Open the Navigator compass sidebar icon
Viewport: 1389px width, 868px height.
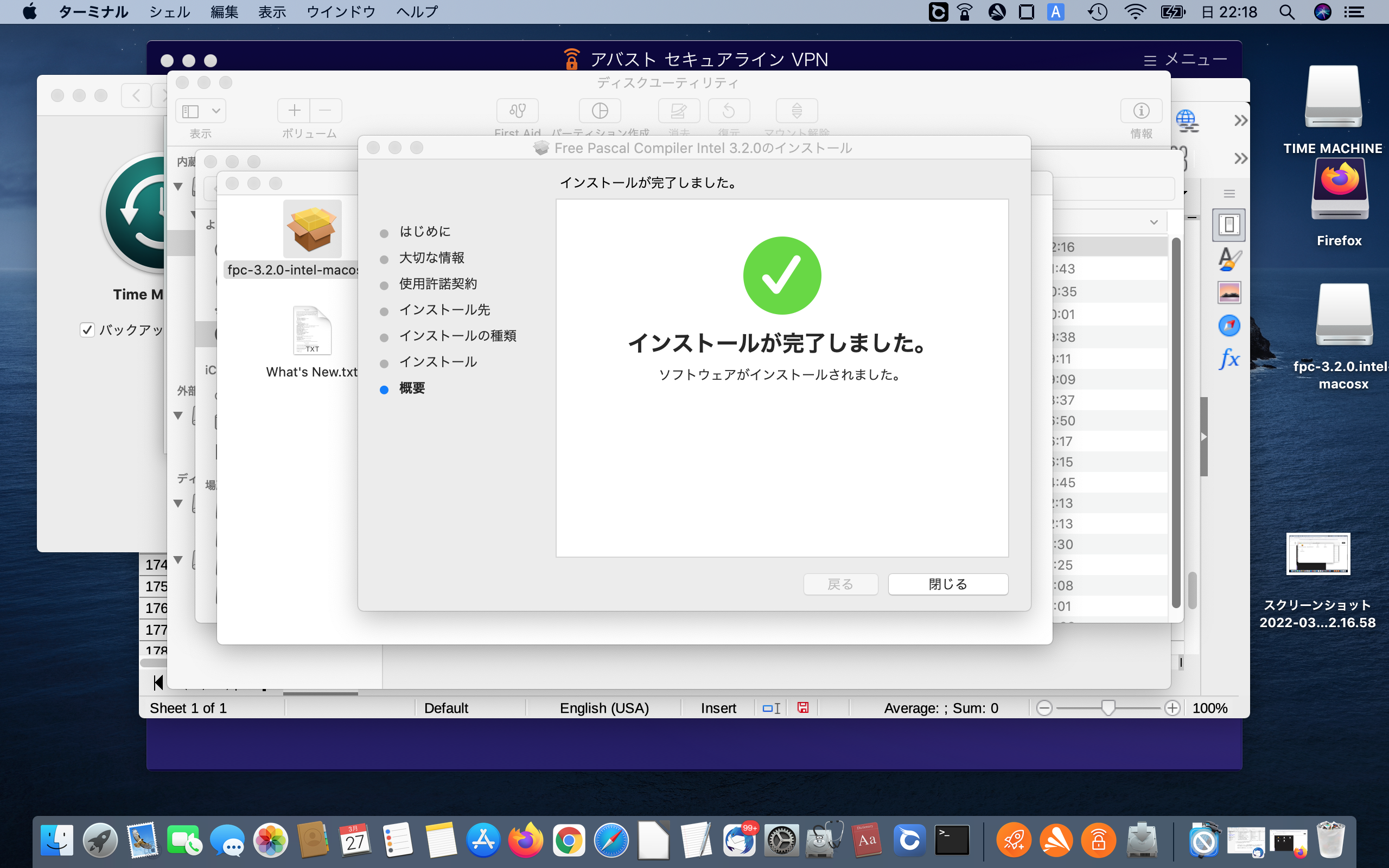(x=1229, y=326)
